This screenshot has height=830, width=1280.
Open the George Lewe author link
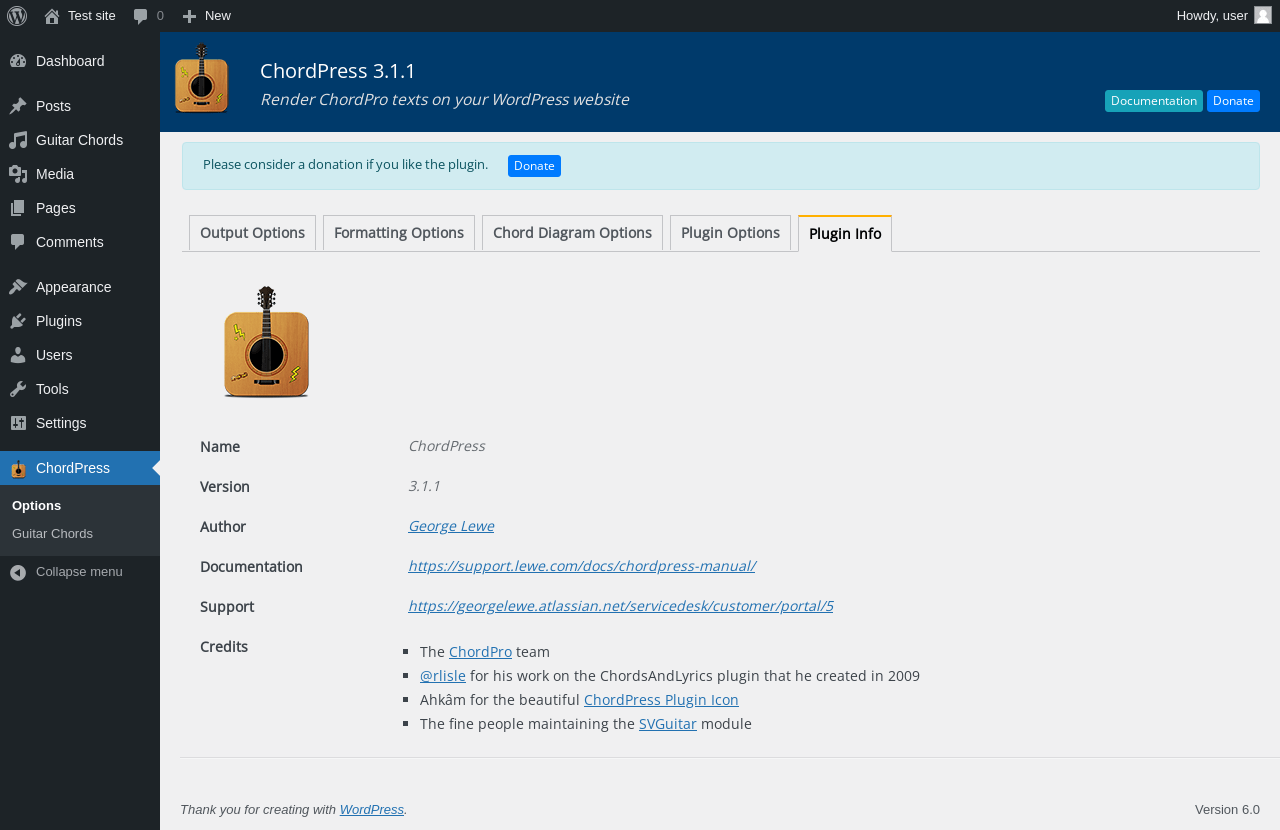(x=451, y=526)
